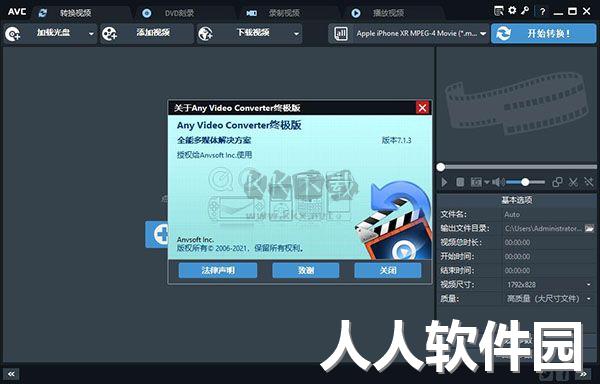Open the Apple iPhone XR profile dropdown

(483, 34)
